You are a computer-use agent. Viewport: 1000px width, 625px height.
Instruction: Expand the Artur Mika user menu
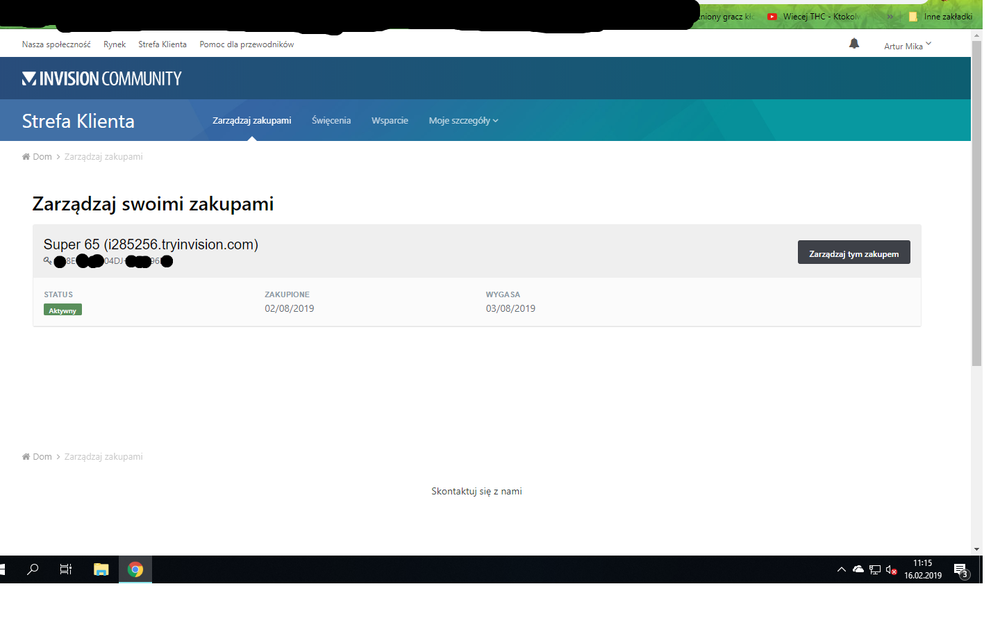click(907, 45)
